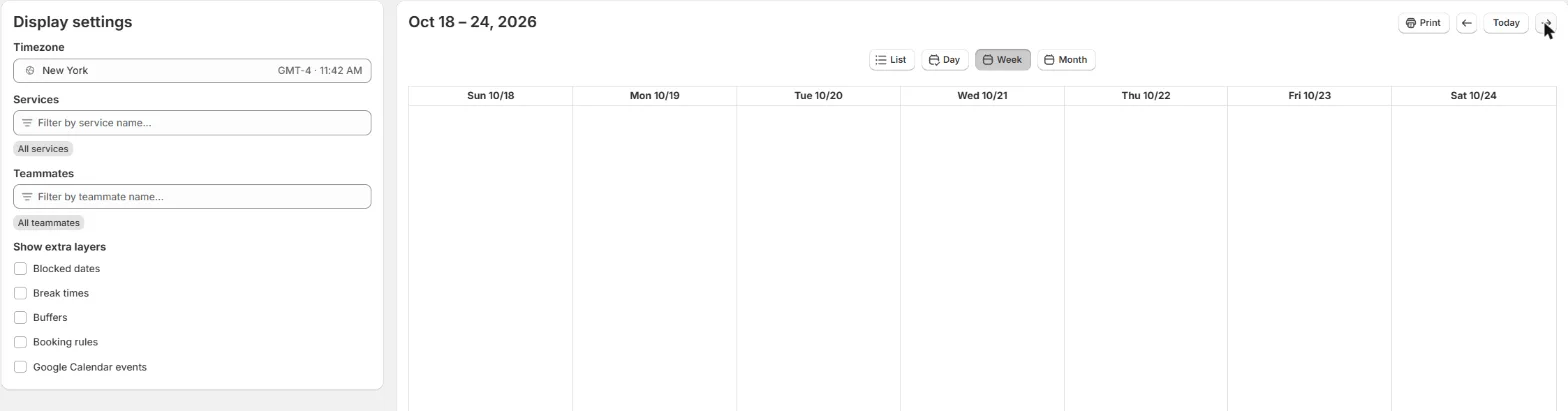Click the Fri 10/23 column header
This screenshot has width=1568, height=411.
coord(1309,96)
